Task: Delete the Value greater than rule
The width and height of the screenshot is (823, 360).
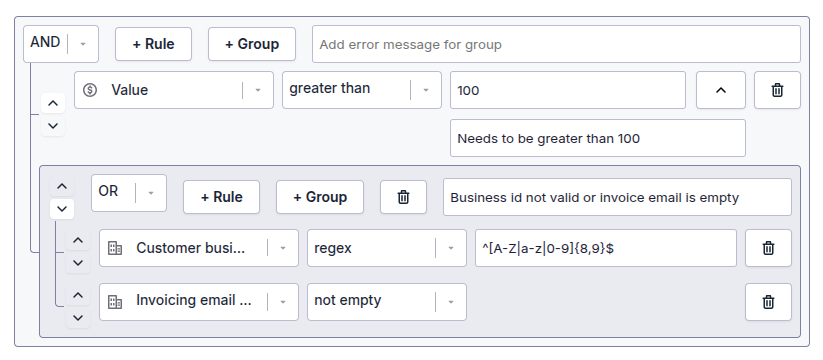Action: [777, 90]
